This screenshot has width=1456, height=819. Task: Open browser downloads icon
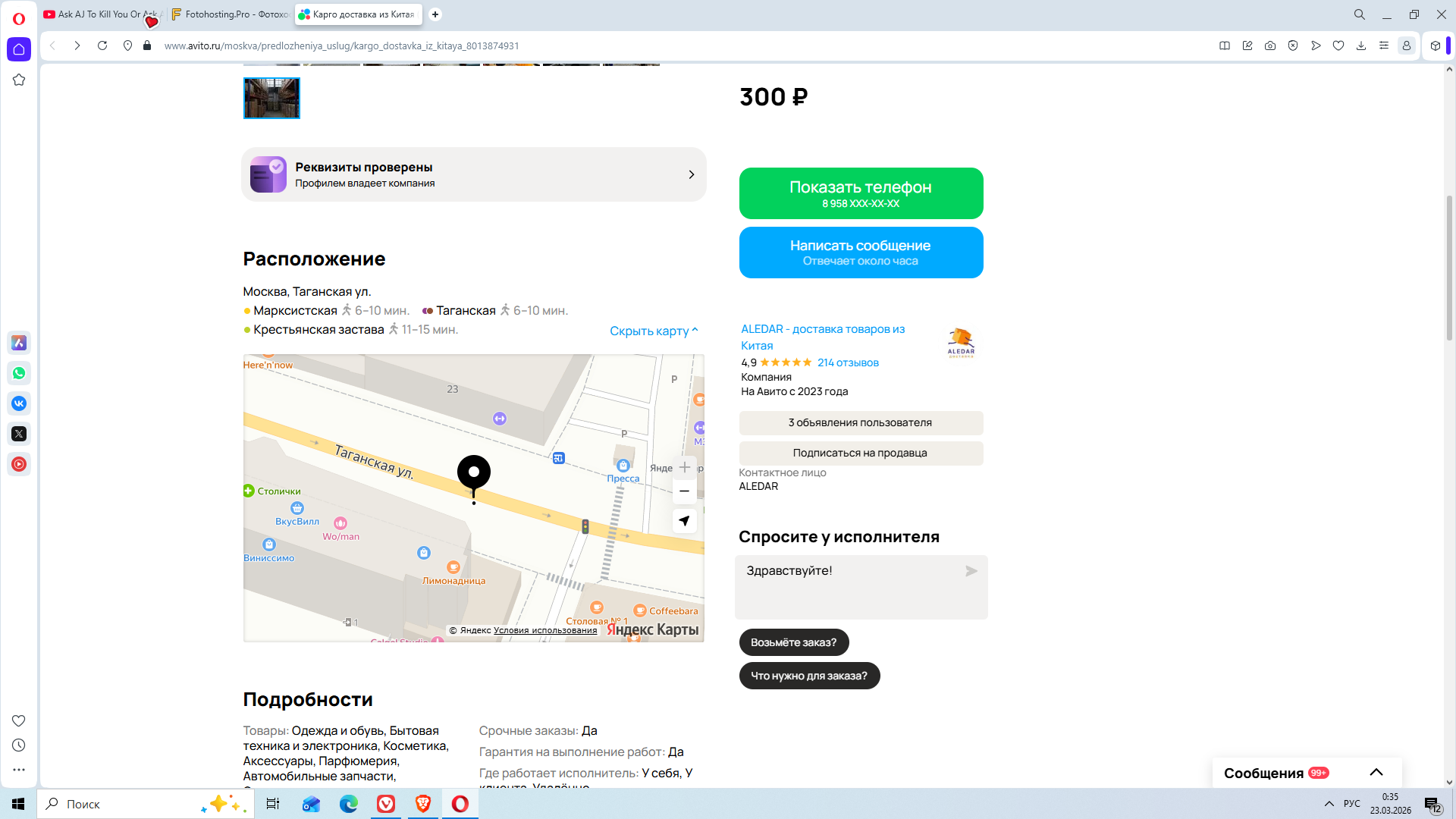point(1361,45)
